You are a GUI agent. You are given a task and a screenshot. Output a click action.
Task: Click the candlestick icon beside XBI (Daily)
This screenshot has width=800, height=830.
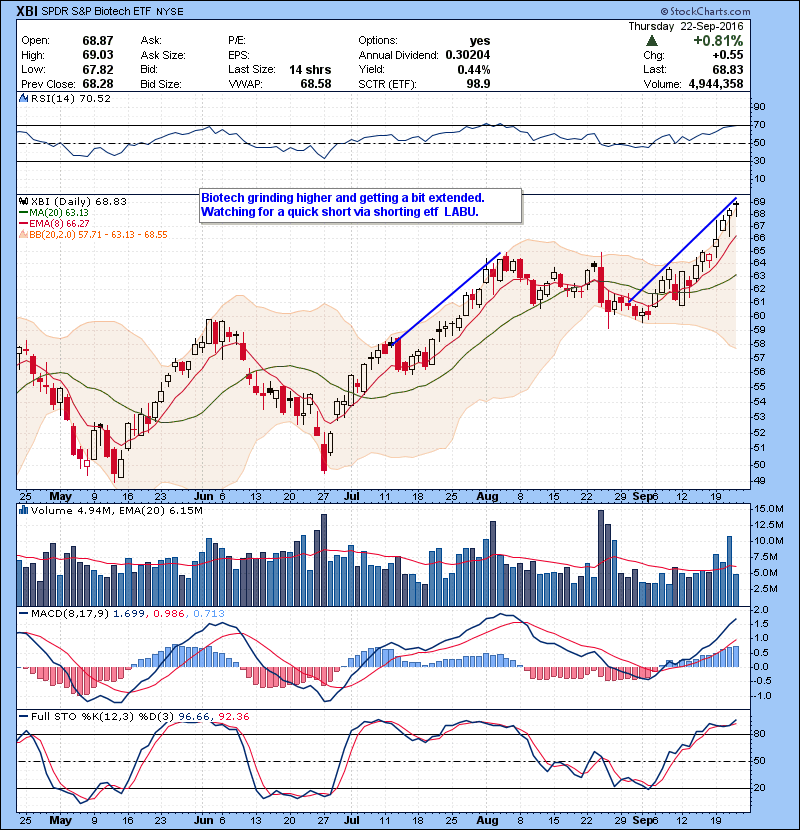pyautogui.click(x=23, y=201)
